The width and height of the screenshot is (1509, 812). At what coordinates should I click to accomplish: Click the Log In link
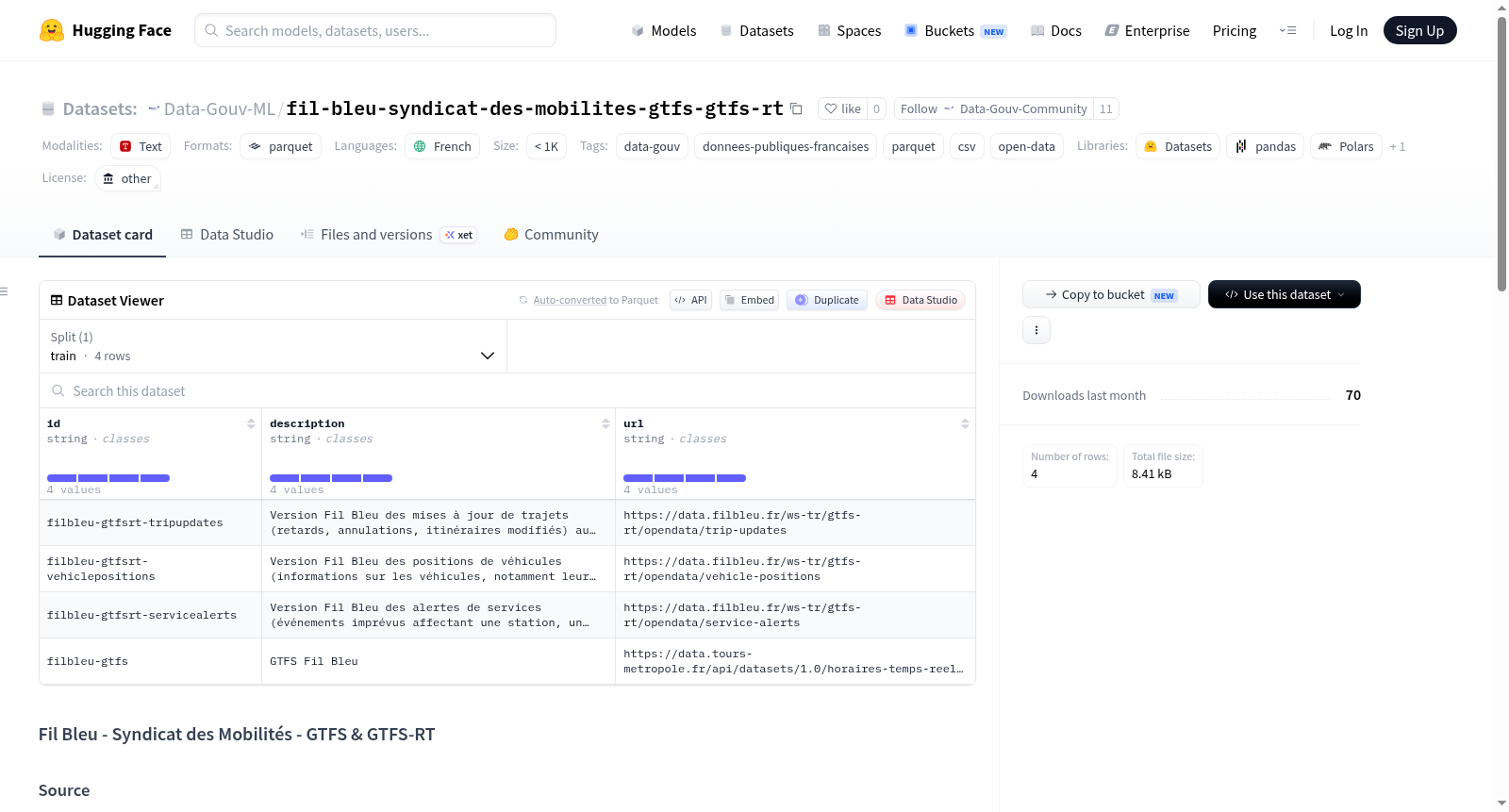click(1349, 30)
